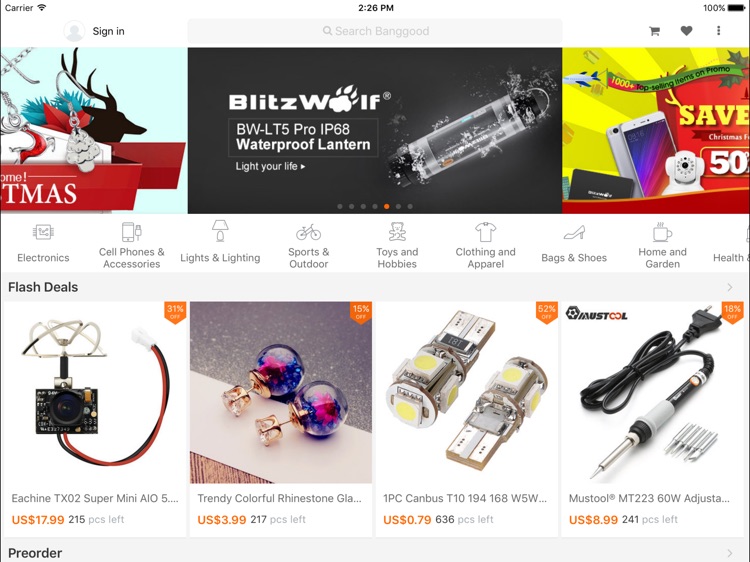Tap Light your life on BlitzWolf banner
The image size is (750, 562).
[x=270, y=166]
